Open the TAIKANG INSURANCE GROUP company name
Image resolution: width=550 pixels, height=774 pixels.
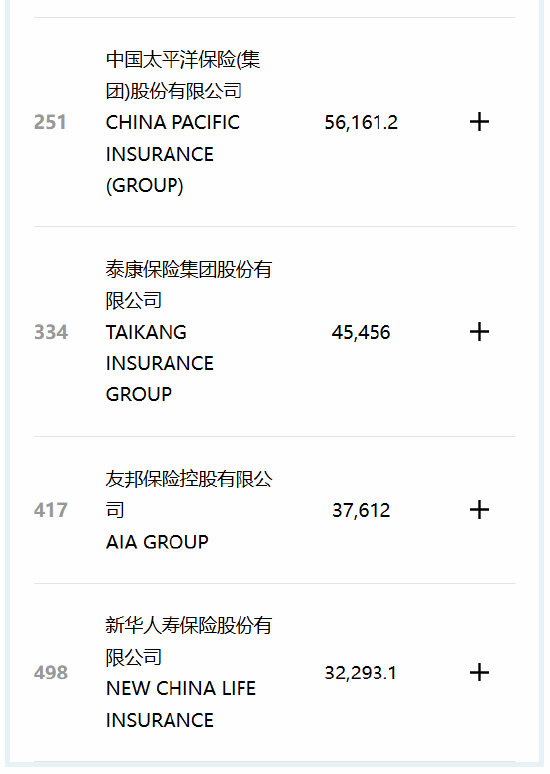pyautogui.click(x=159, y=363)
